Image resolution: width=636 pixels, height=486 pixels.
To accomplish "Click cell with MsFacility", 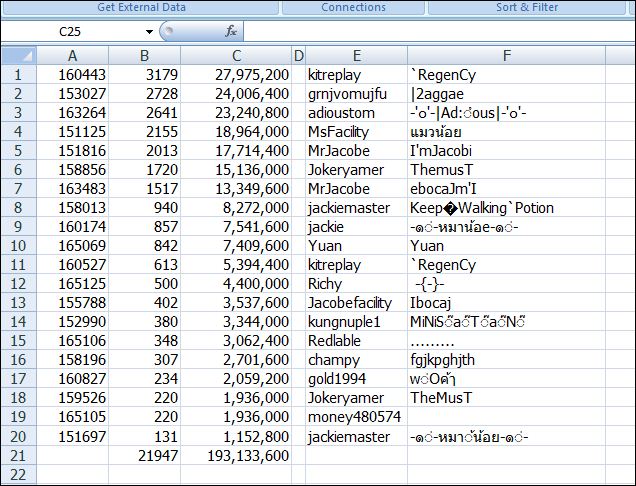I will click(x=357, y=132).
